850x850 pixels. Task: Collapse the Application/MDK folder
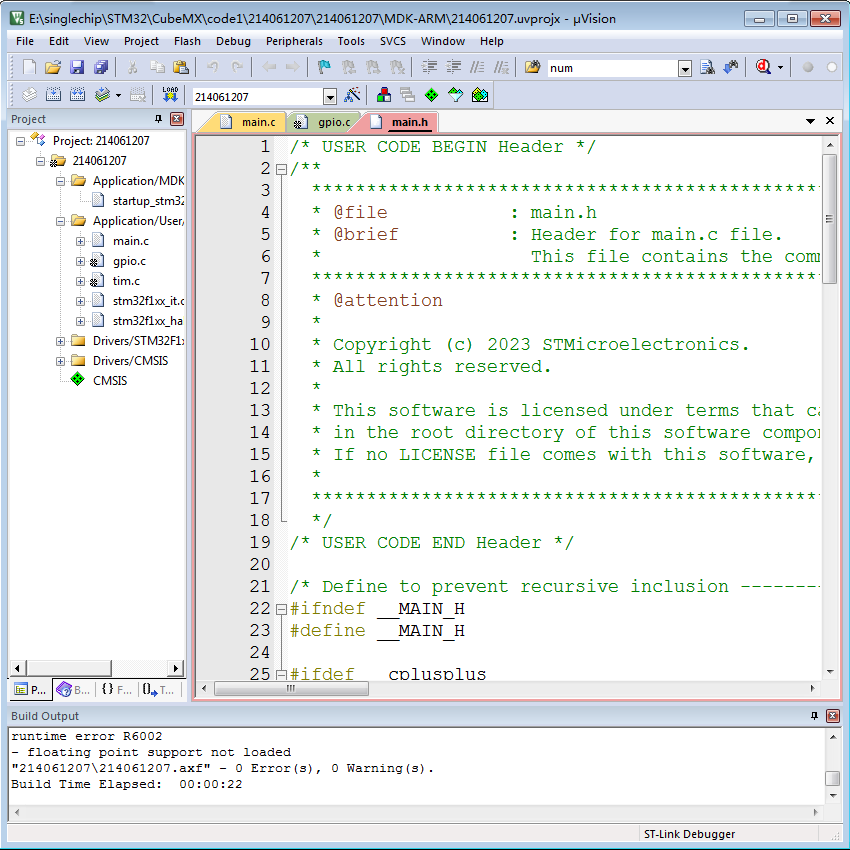[x=60, y=182]
